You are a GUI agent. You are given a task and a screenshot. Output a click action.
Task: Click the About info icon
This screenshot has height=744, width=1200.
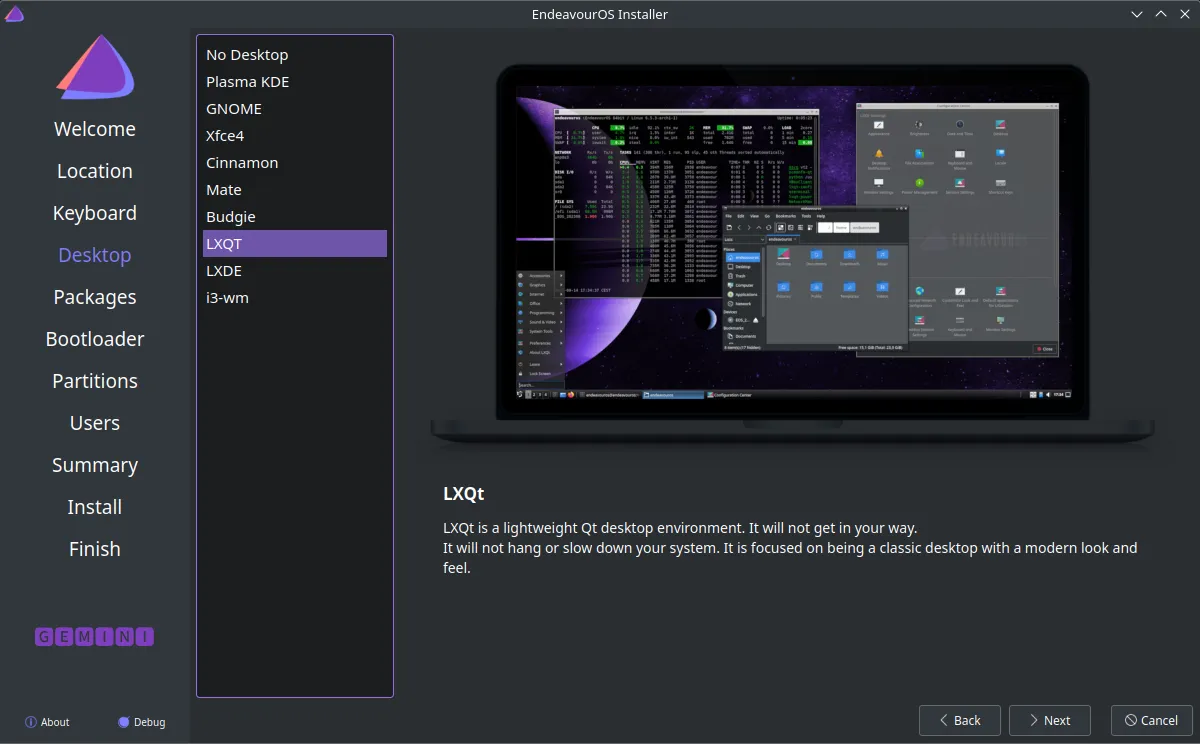31,722
